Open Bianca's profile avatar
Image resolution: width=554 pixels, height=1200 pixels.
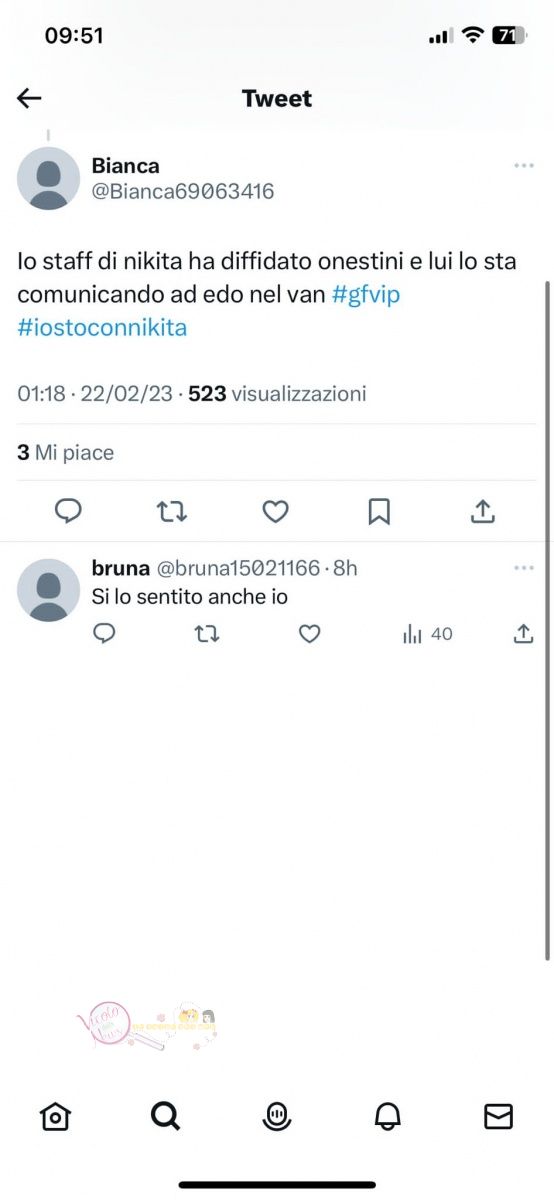coord(48,178)
